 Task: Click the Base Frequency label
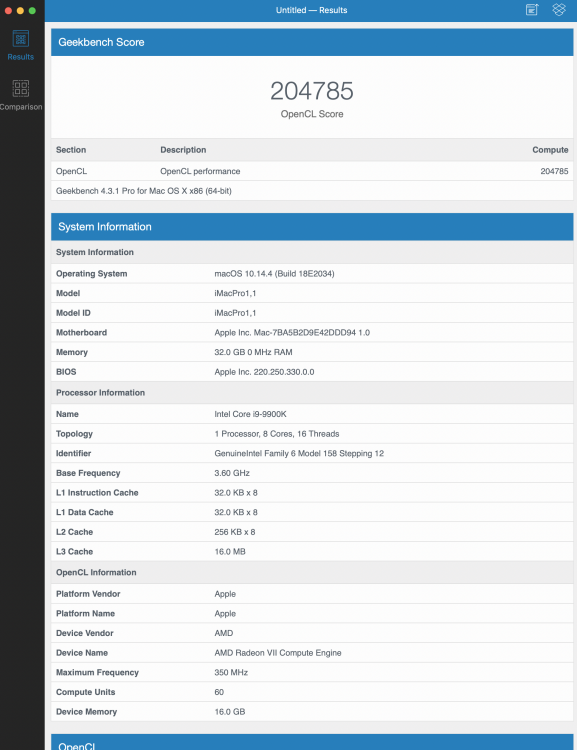(88, 473)
